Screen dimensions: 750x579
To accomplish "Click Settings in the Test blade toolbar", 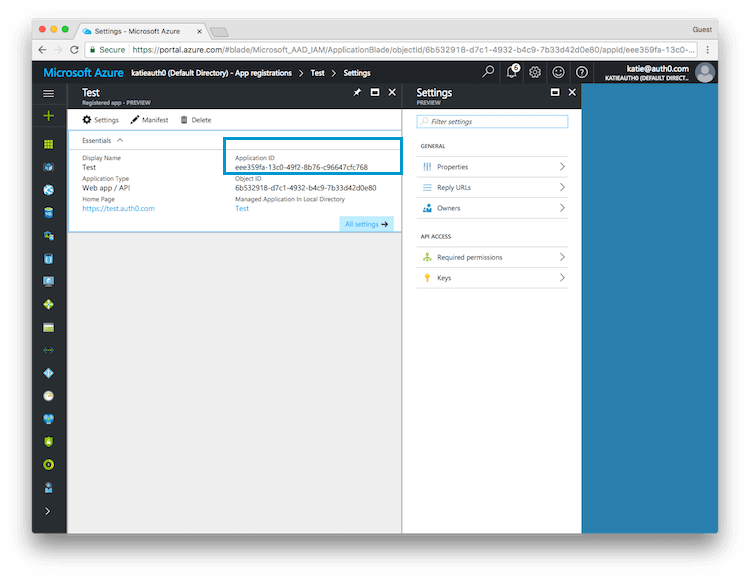I will pyautogui.click(x=100, y=120).
